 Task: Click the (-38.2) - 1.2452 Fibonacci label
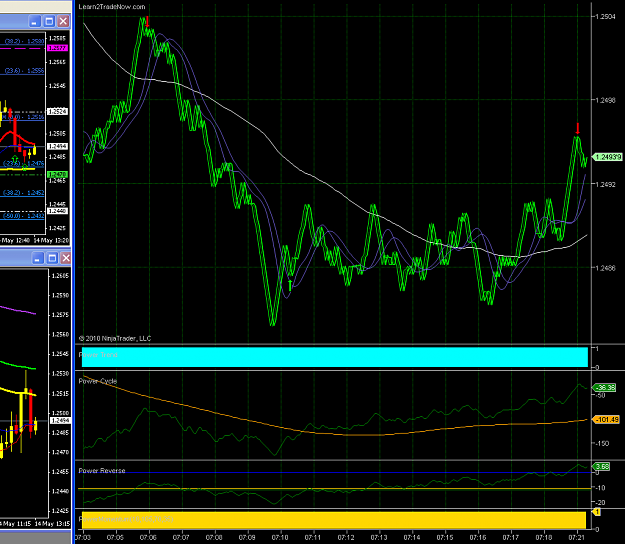click(24, 193)
